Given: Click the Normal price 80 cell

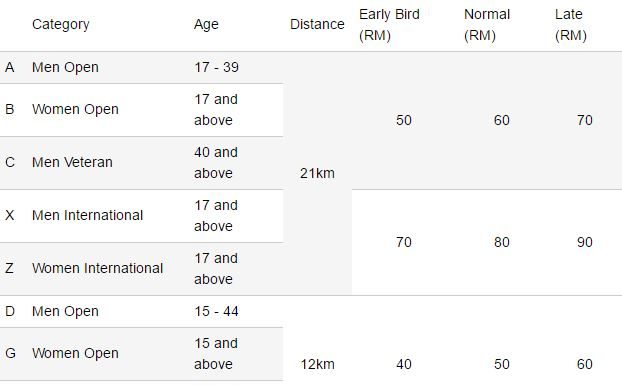Looking at the screenshot, I should 501,242.
